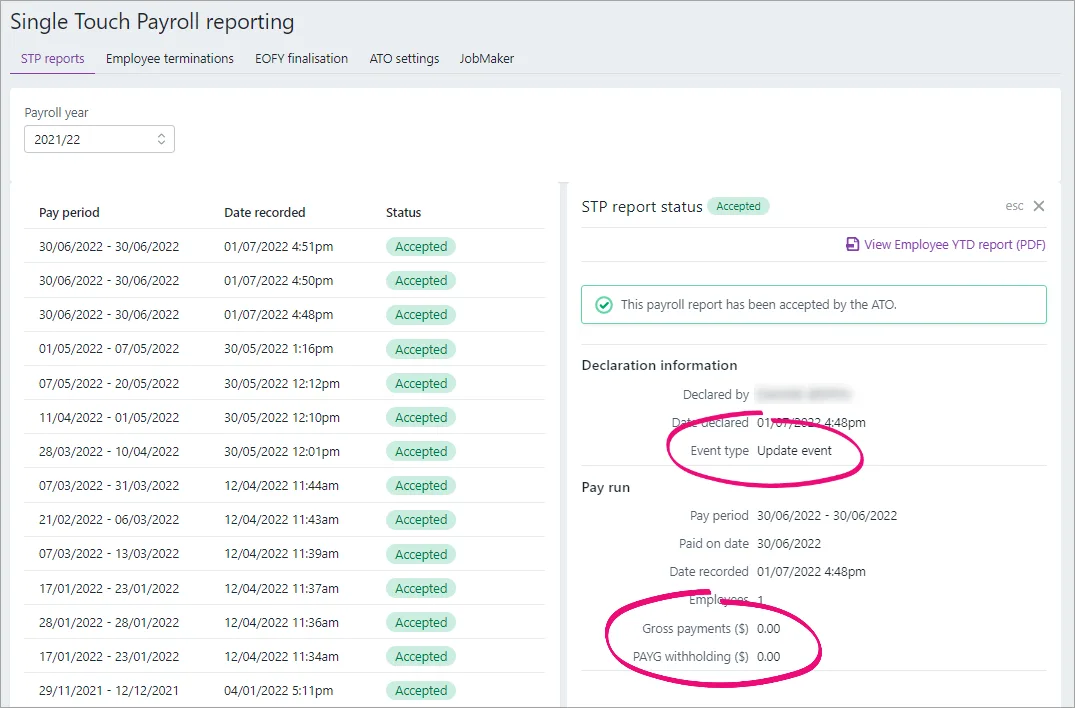This screenshot has height=708, width=1075.
Task: Click the Status column header
Action: [404, 212]
